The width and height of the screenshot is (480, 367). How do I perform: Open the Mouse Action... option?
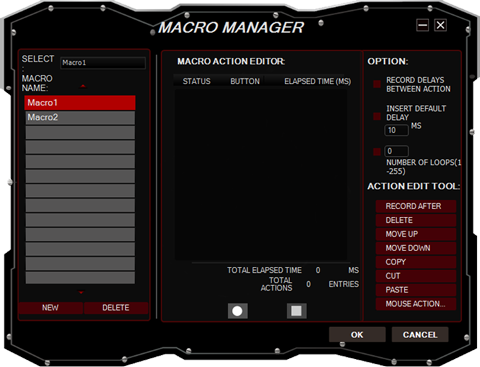tap(416, 304)
